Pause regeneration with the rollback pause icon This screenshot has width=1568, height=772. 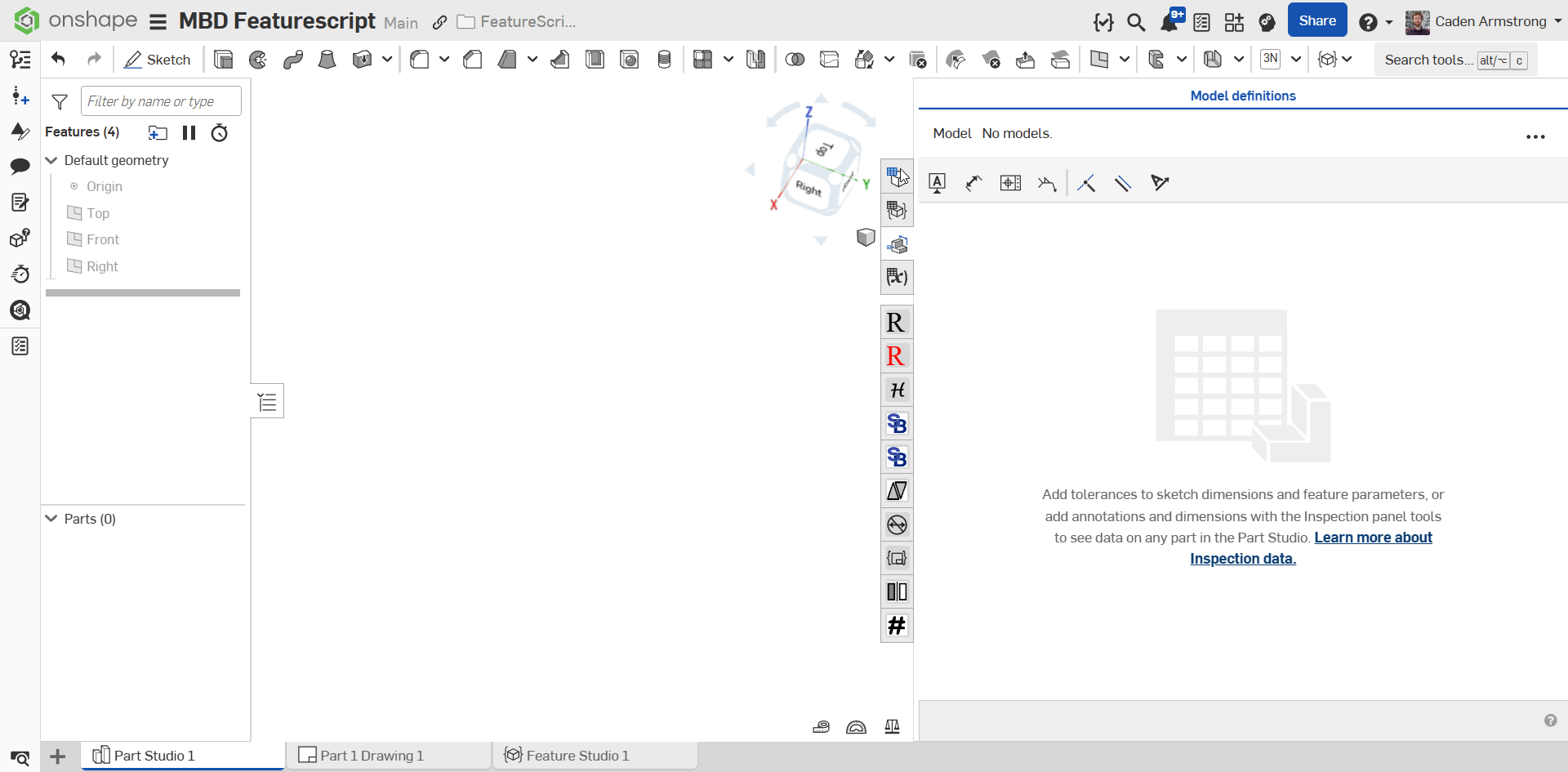[x=189, y=132]
